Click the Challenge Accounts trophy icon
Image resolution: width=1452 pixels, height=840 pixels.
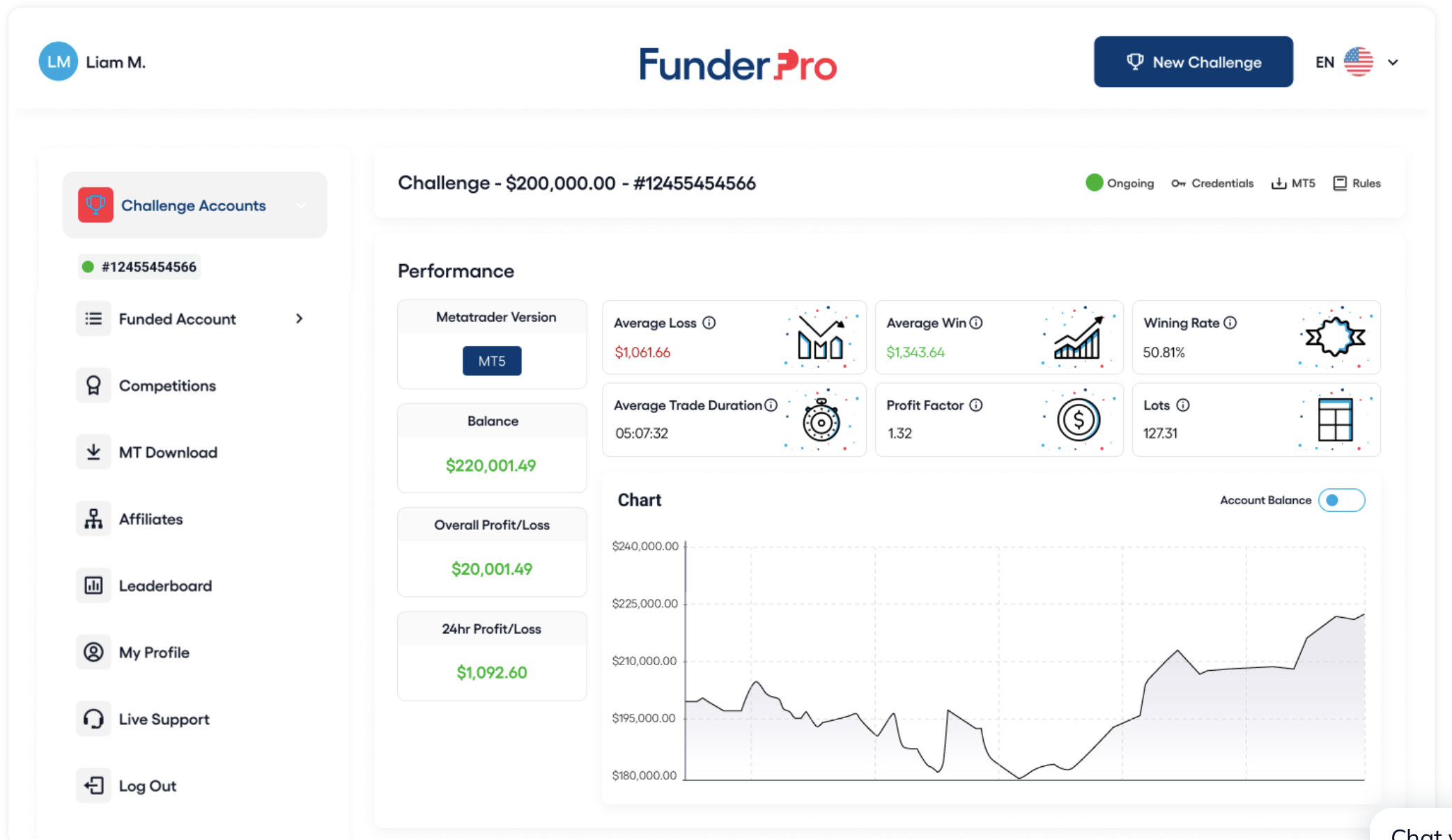point(95,205)
